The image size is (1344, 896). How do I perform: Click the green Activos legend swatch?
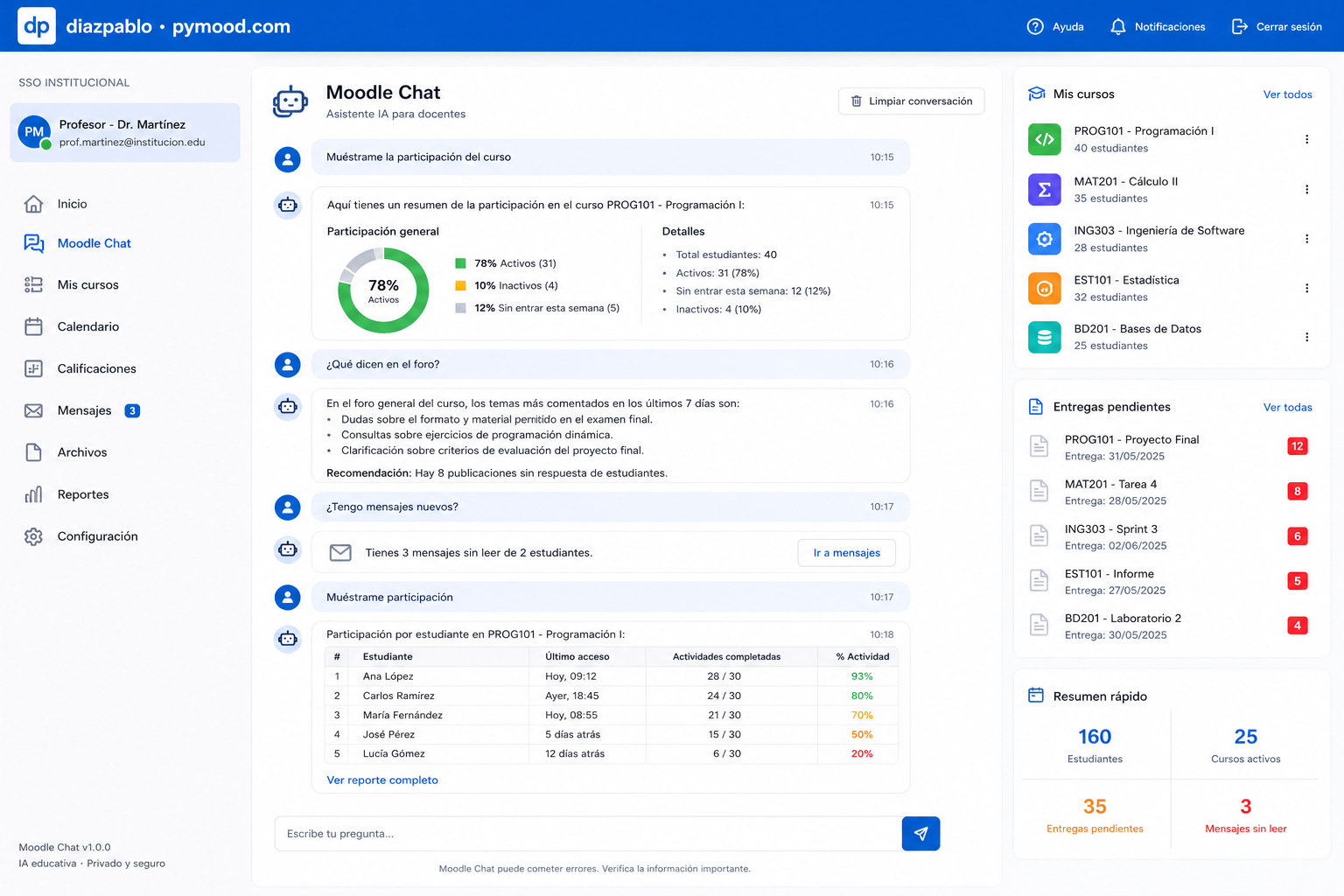(460, 263)
